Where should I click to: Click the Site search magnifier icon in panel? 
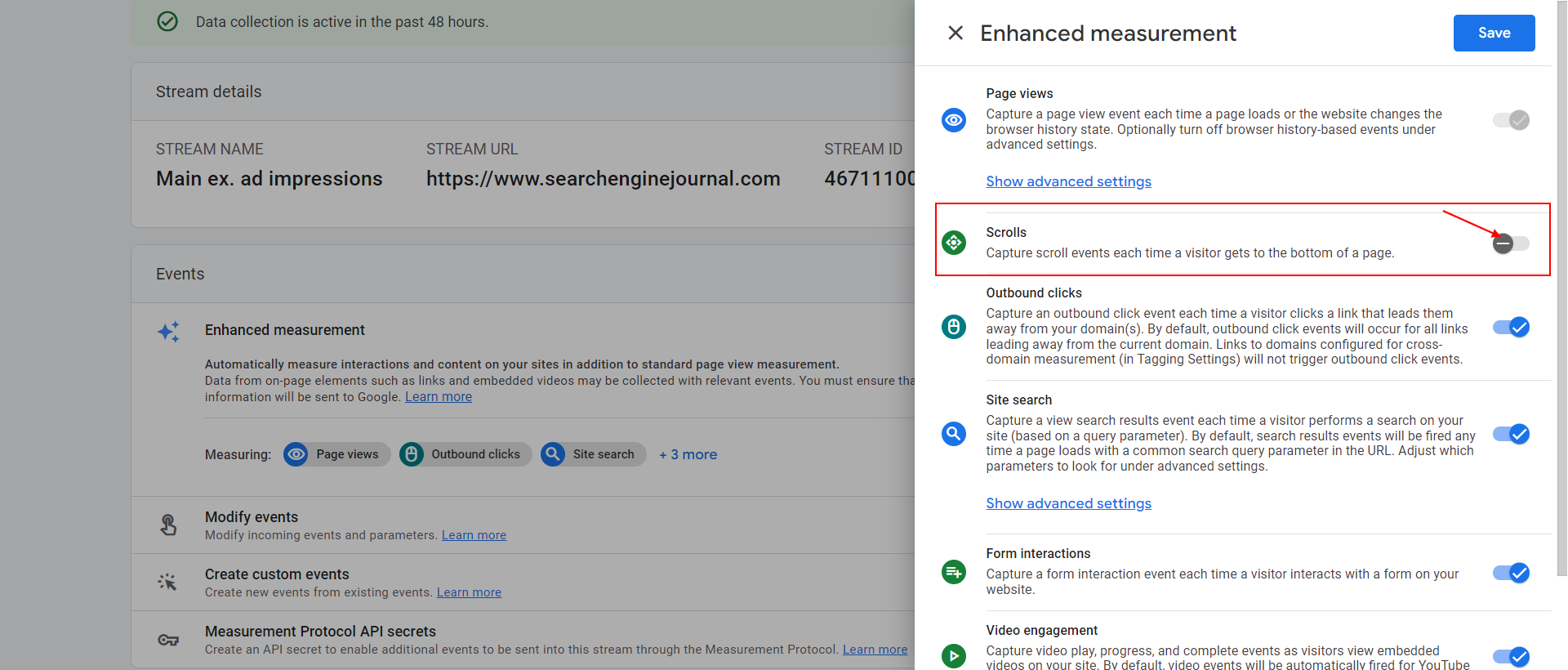click(x=953, y=434)
